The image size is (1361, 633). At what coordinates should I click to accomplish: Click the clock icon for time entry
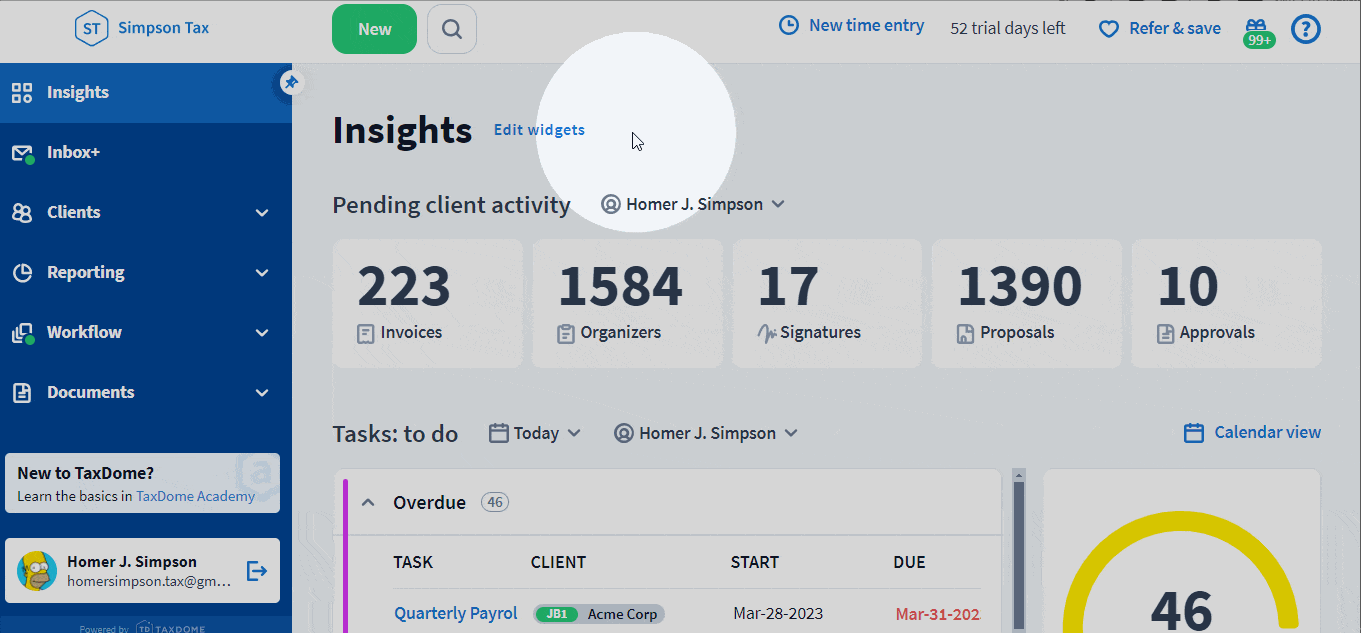[789, 26]
